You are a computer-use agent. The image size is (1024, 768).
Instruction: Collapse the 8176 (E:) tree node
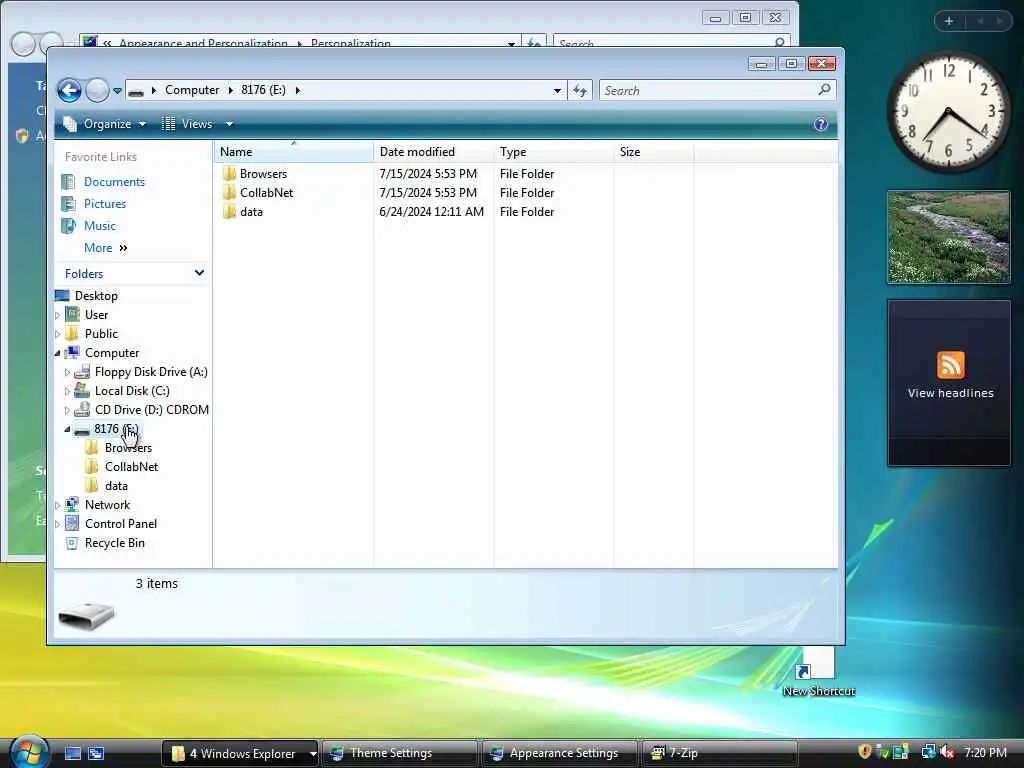pyautogui.click(x=67, y=429)
